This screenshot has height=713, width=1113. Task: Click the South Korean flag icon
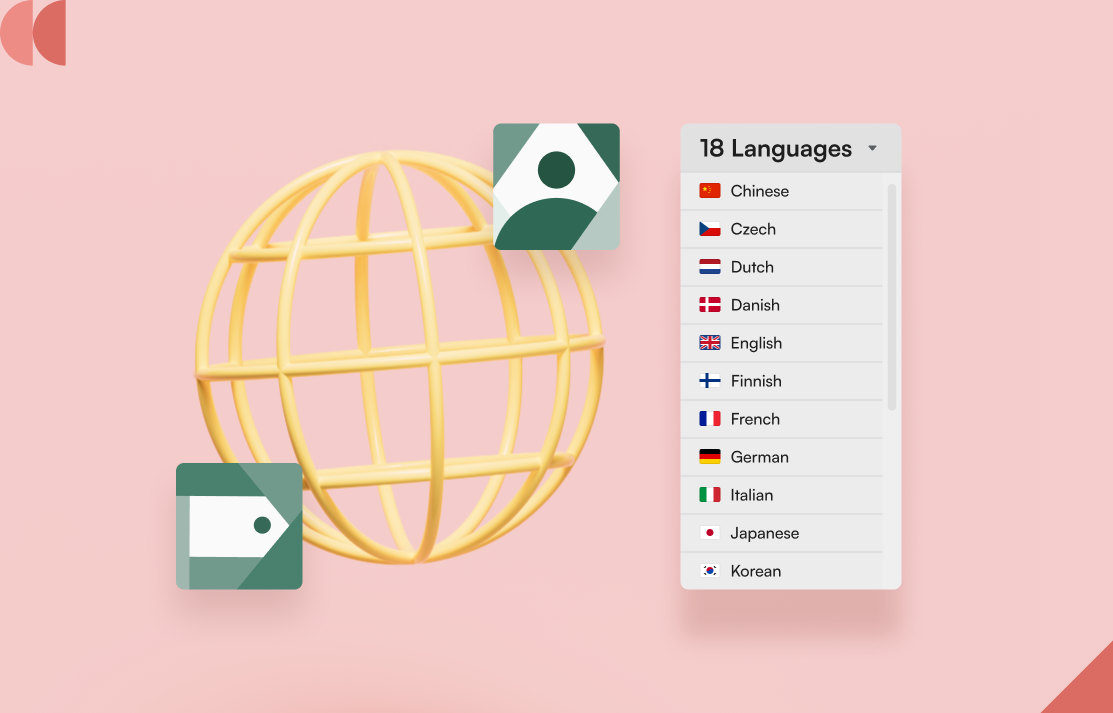point(710,571)
